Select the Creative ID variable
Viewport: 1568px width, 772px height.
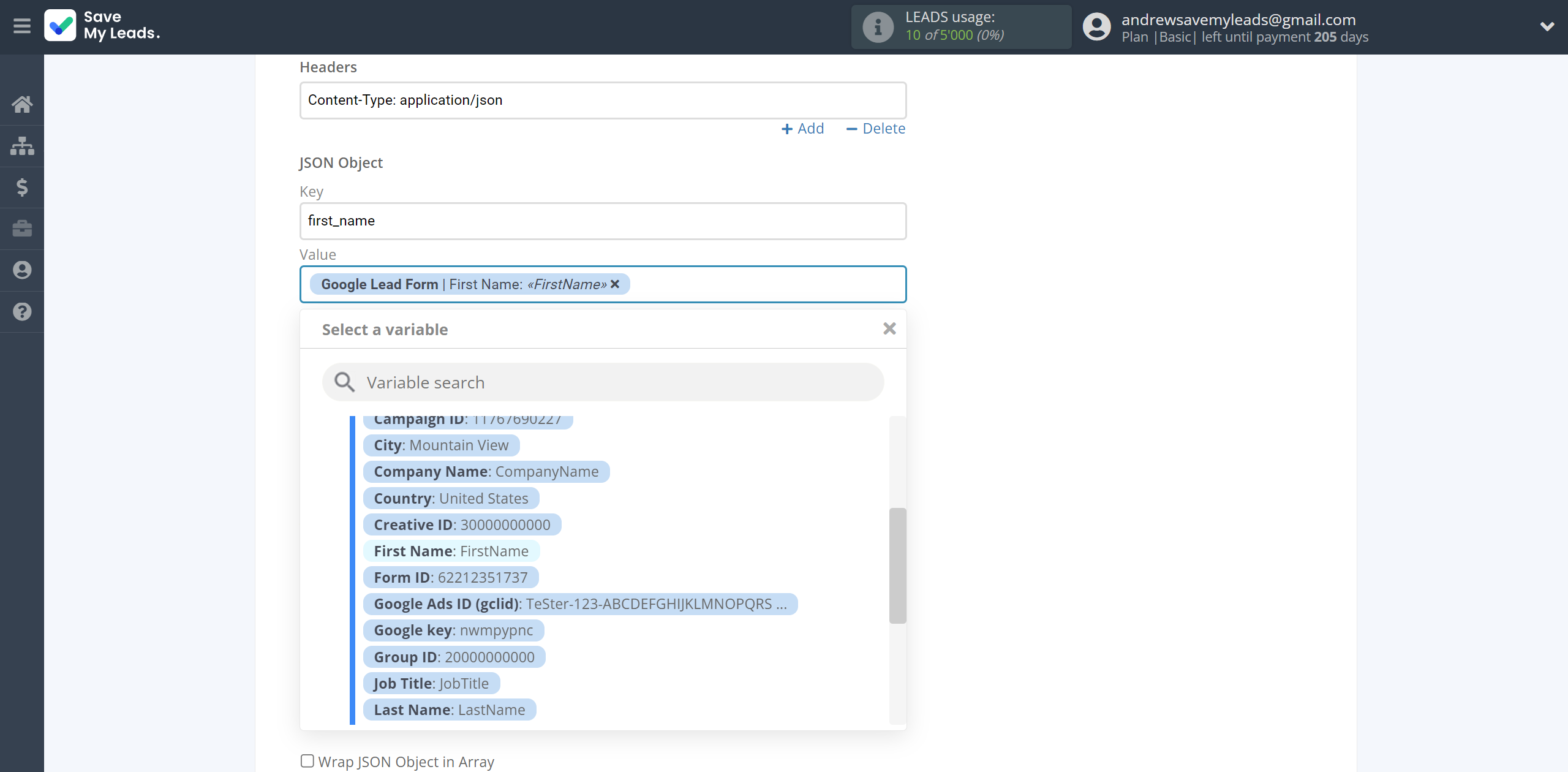pyautogui.click(x=462, y=525)
